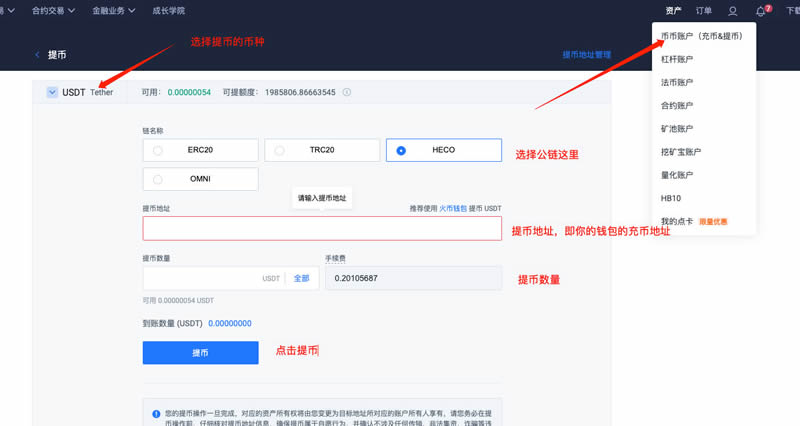Choose 合约账户 from the assets menu

[x=677, y=105]
